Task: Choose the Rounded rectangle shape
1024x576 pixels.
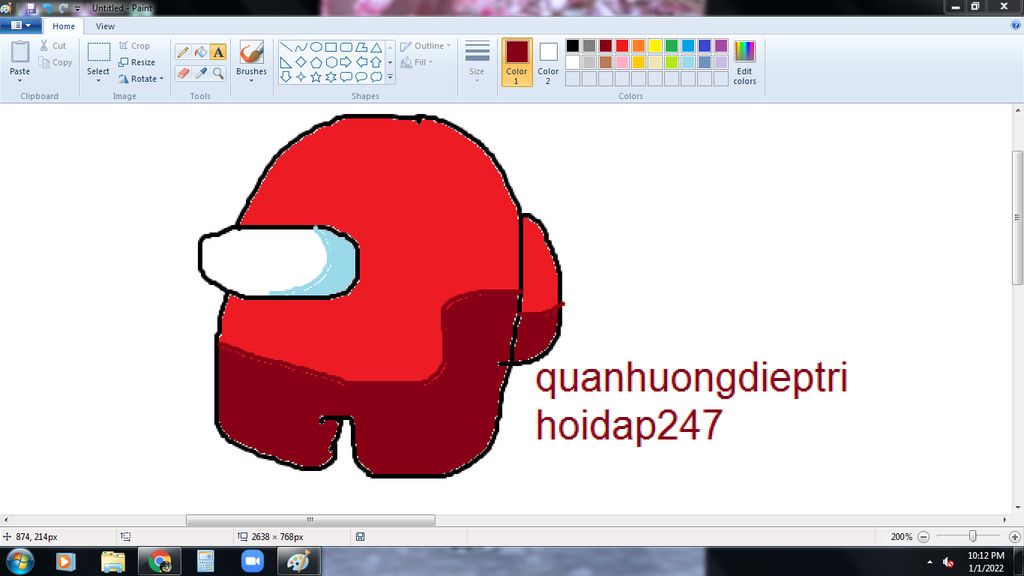Action: pyautogui.click(x=345, y=47)
